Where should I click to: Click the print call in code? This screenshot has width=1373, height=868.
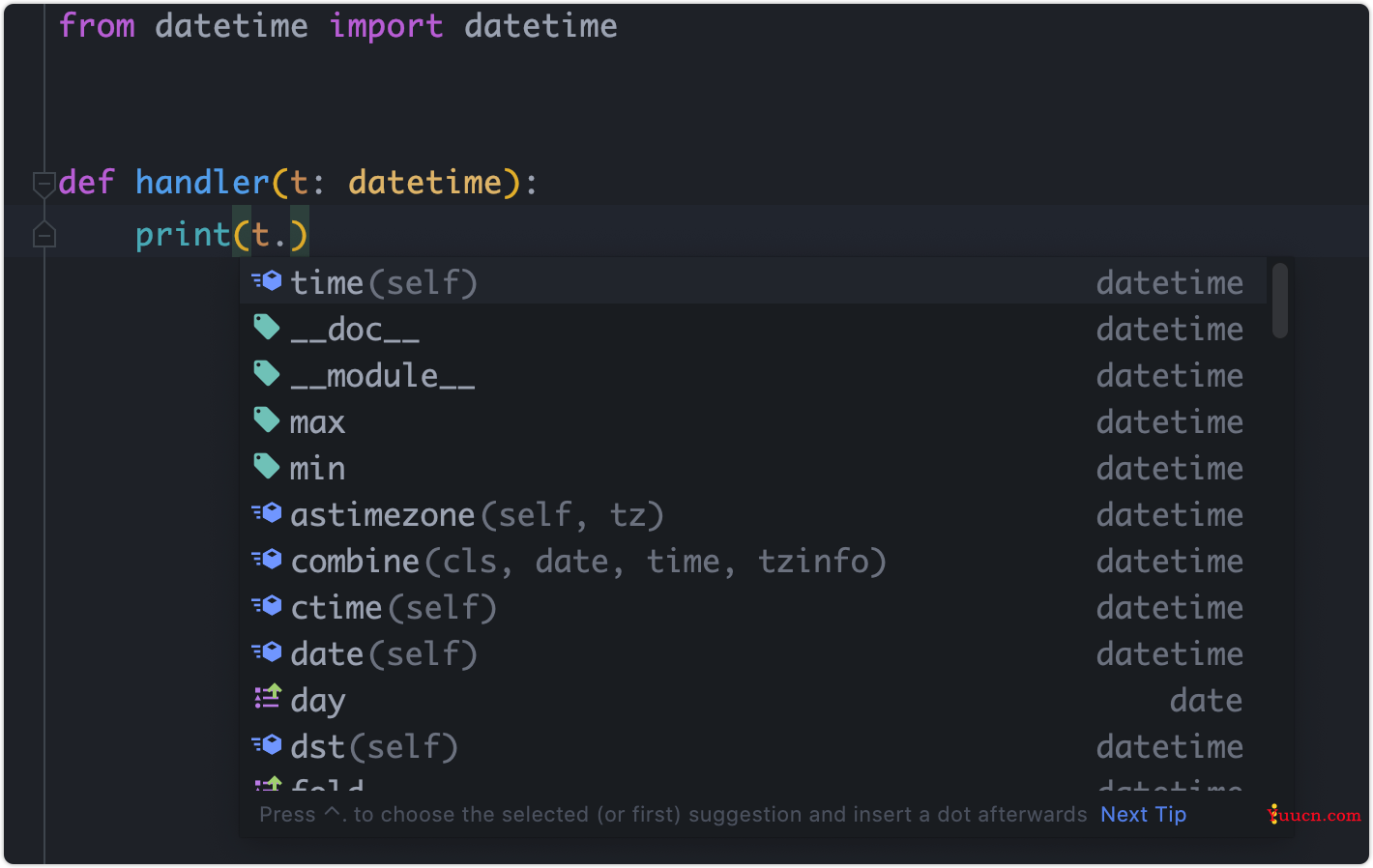coord(183,235)
